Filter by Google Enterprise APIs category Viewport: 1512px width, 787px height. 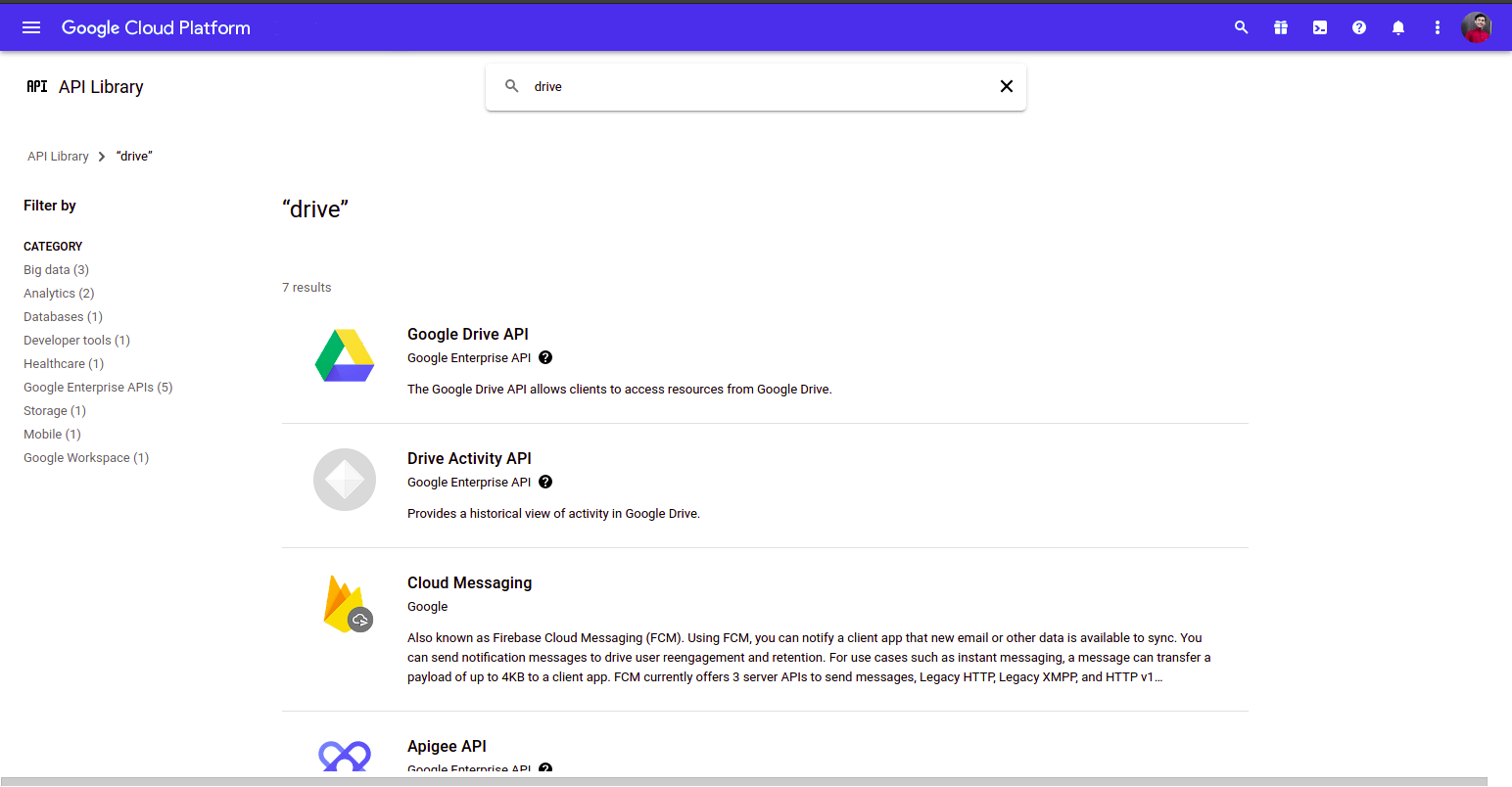[x=98, y=387]
